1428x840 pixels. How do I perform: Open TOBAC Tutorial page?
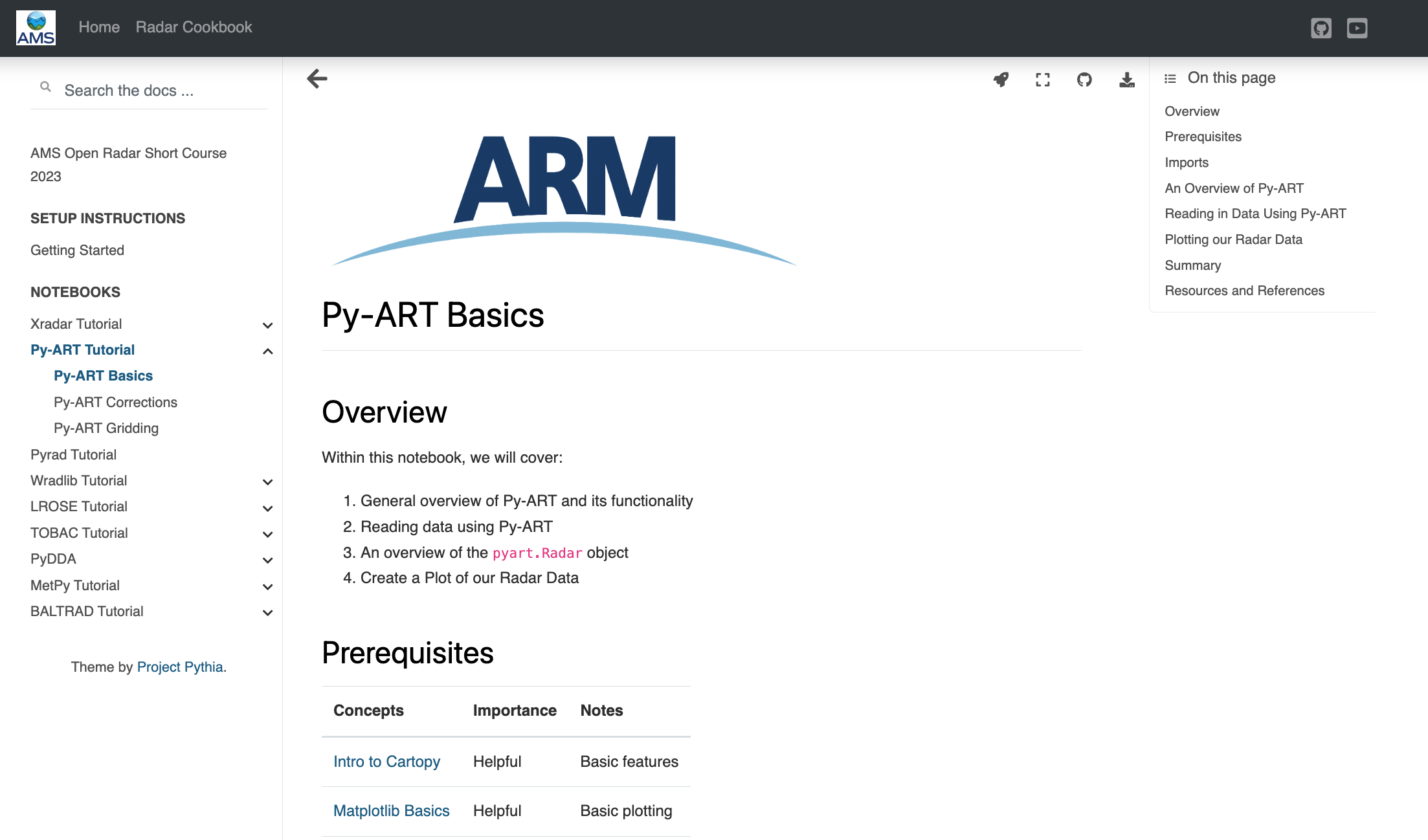coord(79,533)
